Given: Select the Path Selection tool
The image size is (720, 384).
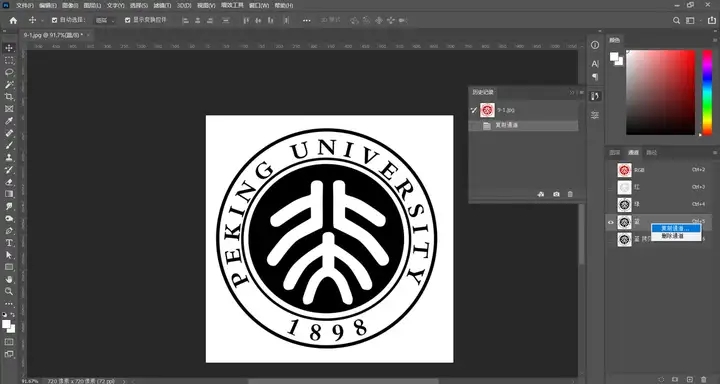Looking at the screenshot, I should pos(9,255).
